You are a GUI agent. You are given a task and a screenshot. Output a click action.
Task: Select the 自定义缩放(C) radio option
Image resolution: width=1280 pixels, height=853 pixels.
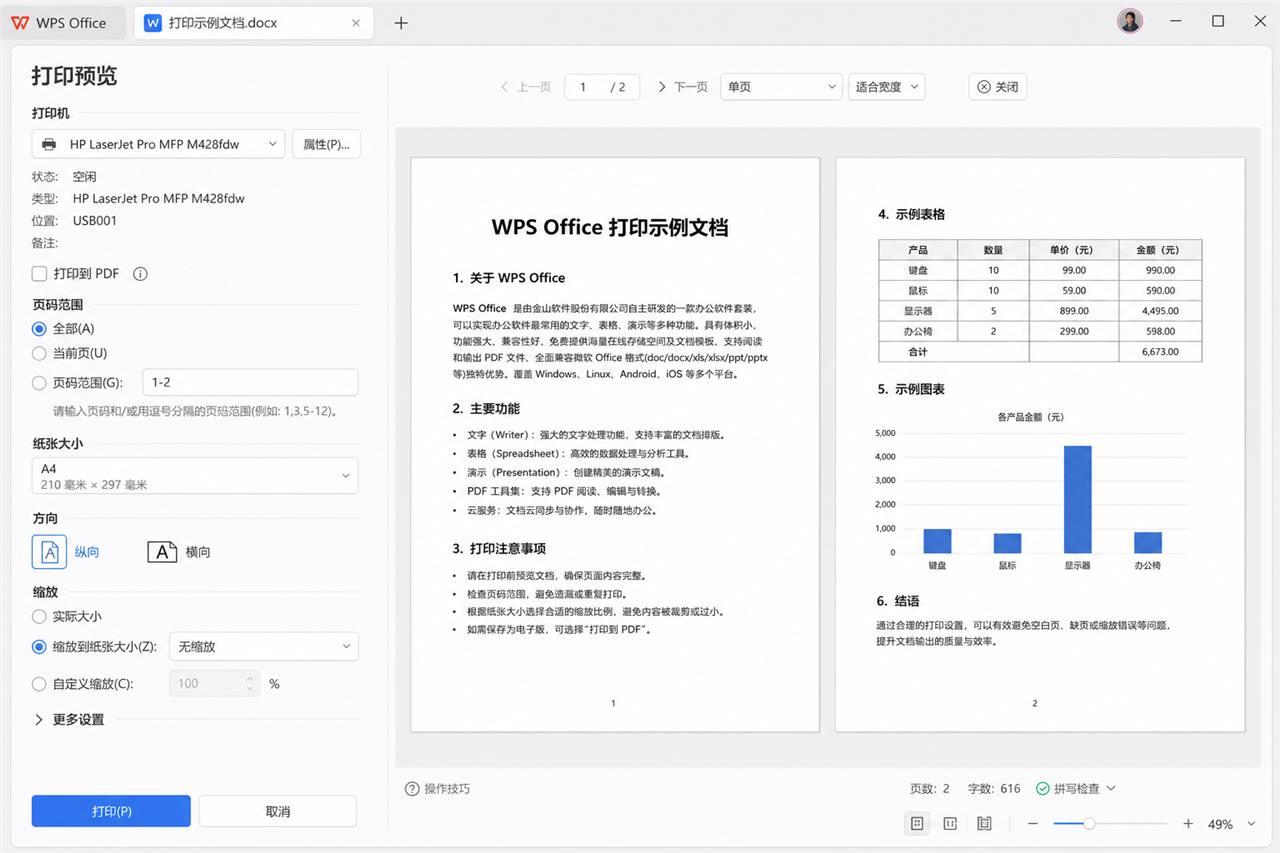[x=40, y=684]
